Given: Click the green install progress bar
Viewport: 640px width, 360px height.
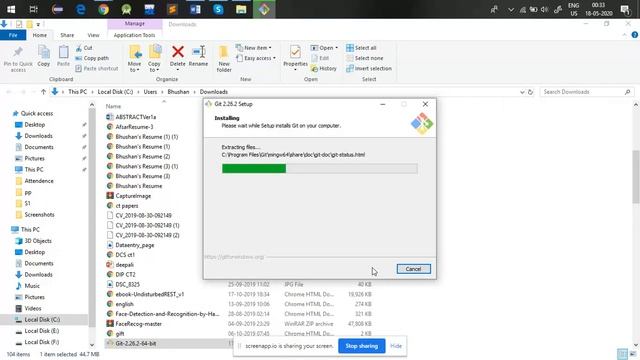Looking at the screenshot, I should click(254, 169).
